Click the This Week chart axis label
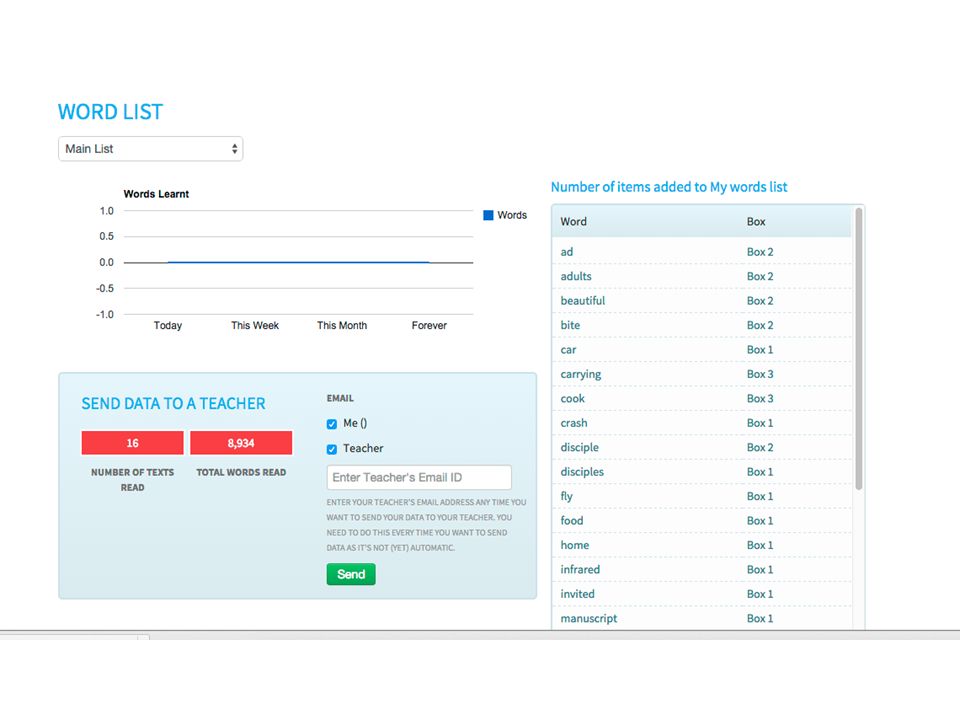Viewport: 960px width, 720px height. coord(255,325)
